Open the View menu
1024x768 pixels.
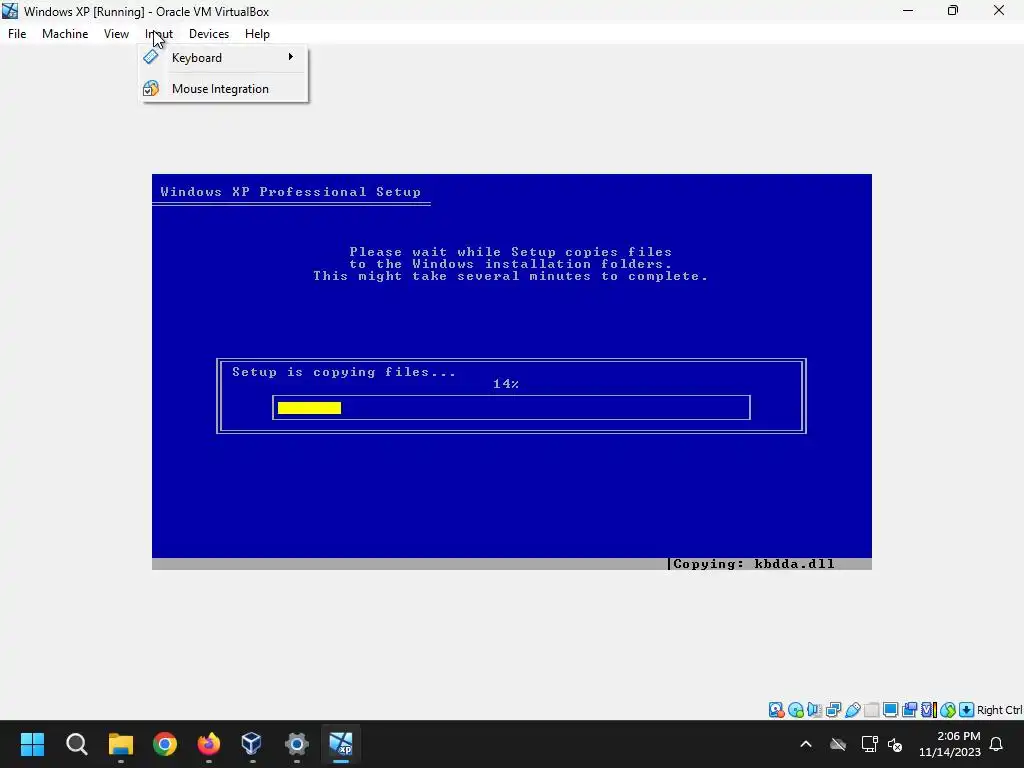coord(116,34)
